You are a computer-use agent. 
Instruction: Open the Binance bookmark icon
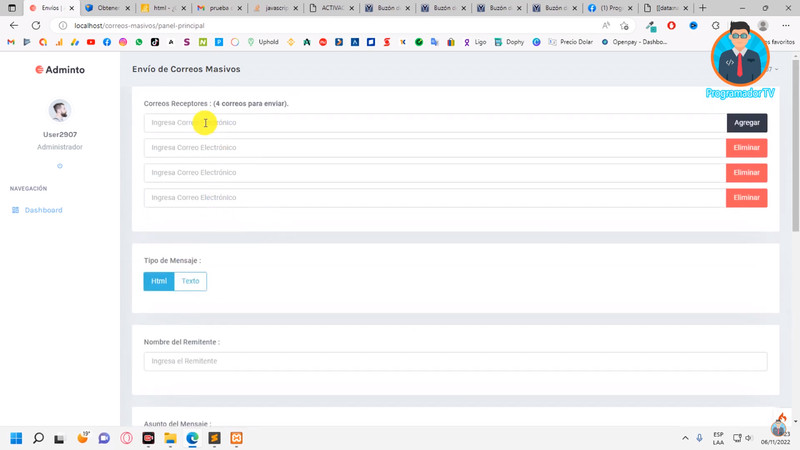click(291, 42)
